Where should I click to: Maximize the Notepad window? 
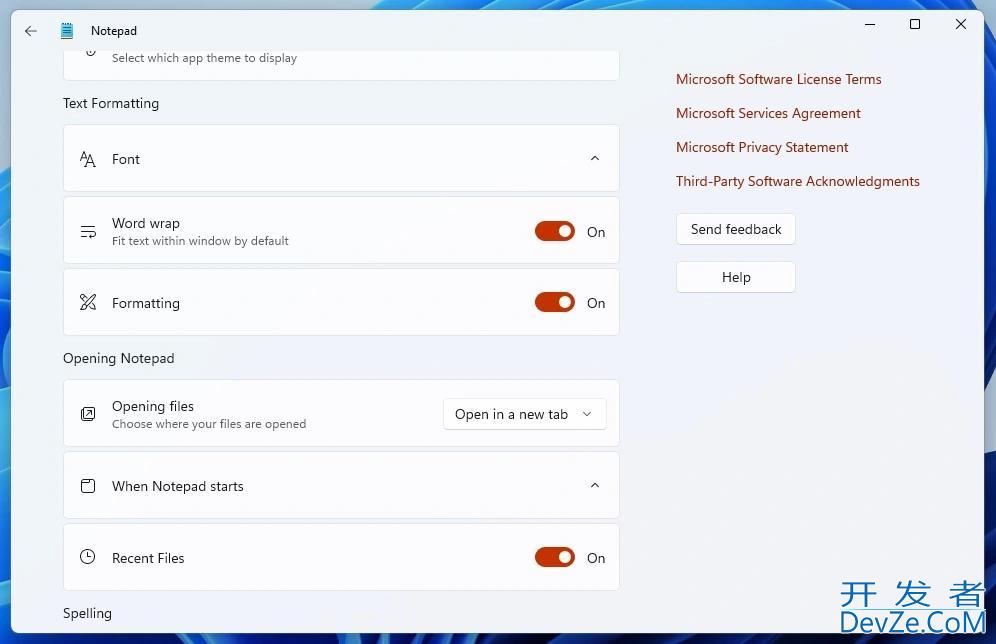pos(915,24)
